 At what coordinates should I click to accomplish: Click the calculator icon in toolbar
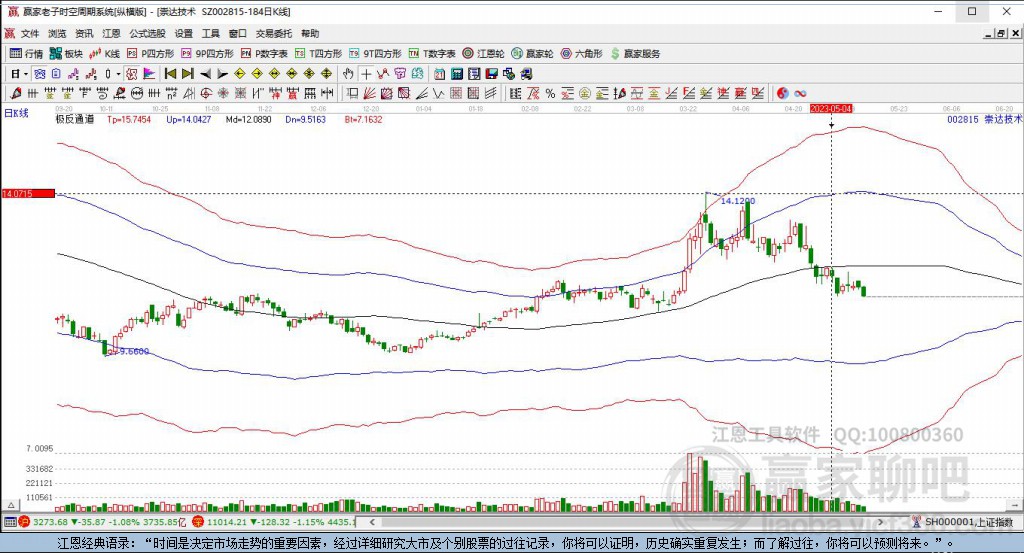pyautogui.click(x=456, y=74)
